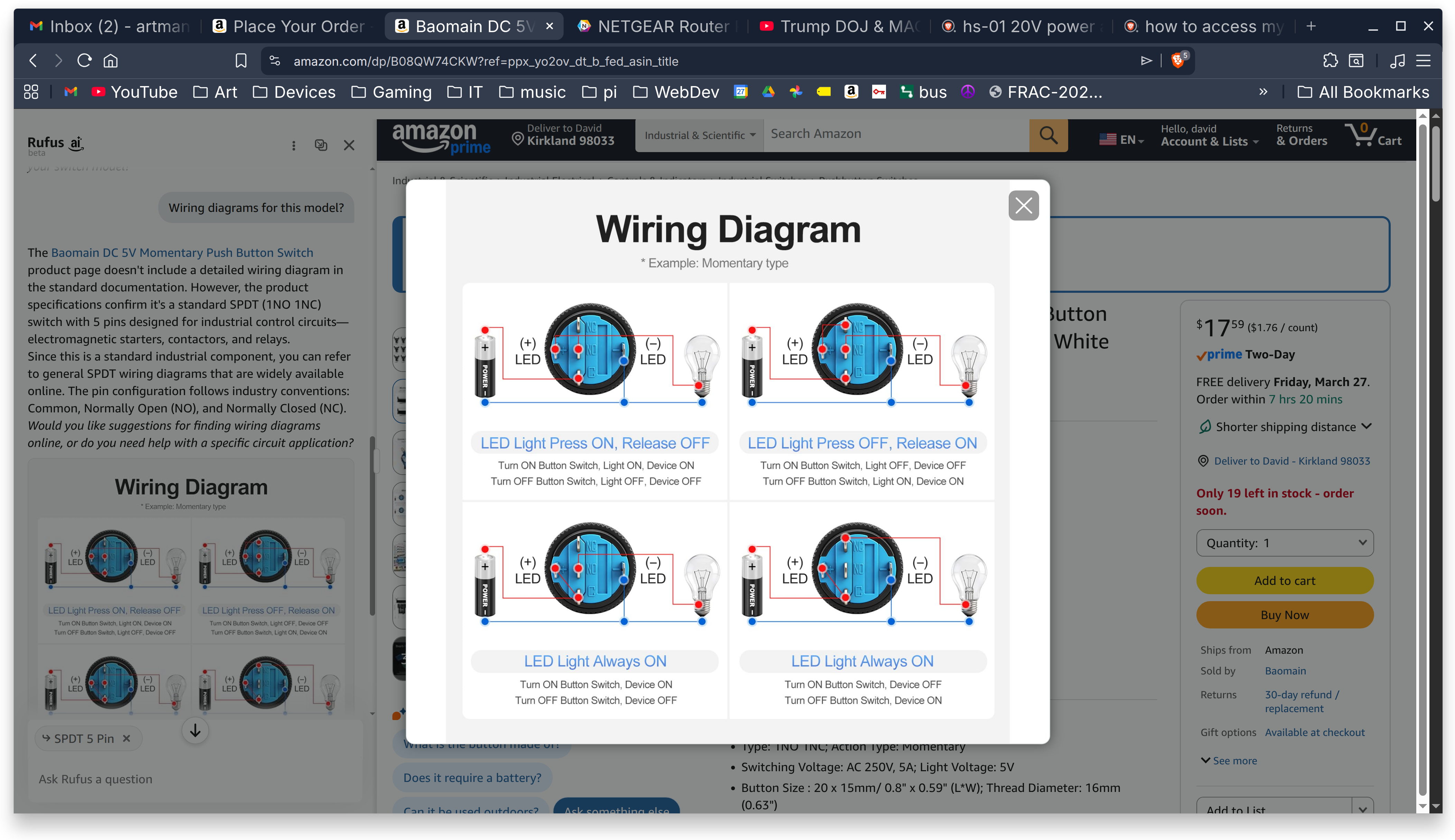Go back in browser history
This screenshot has width=1455, height=840.
pyautogui.click(x=33, y=60)
